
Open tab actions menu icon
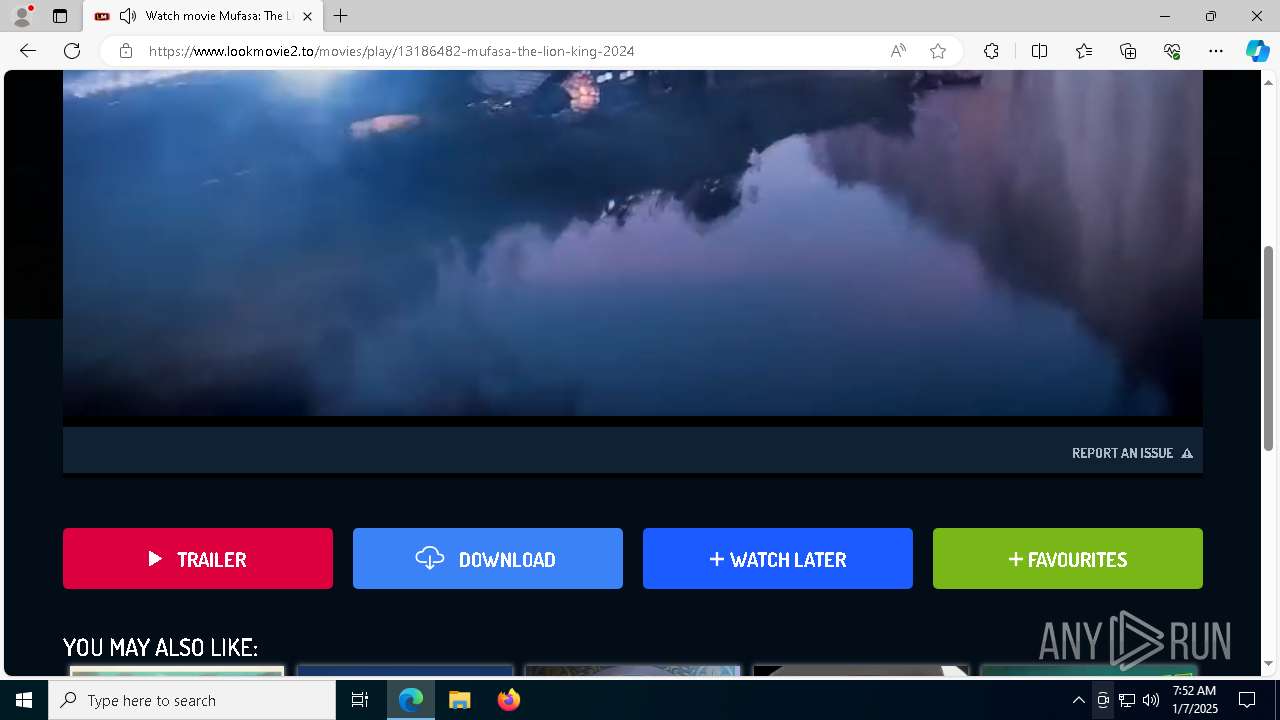click(60, 16)
